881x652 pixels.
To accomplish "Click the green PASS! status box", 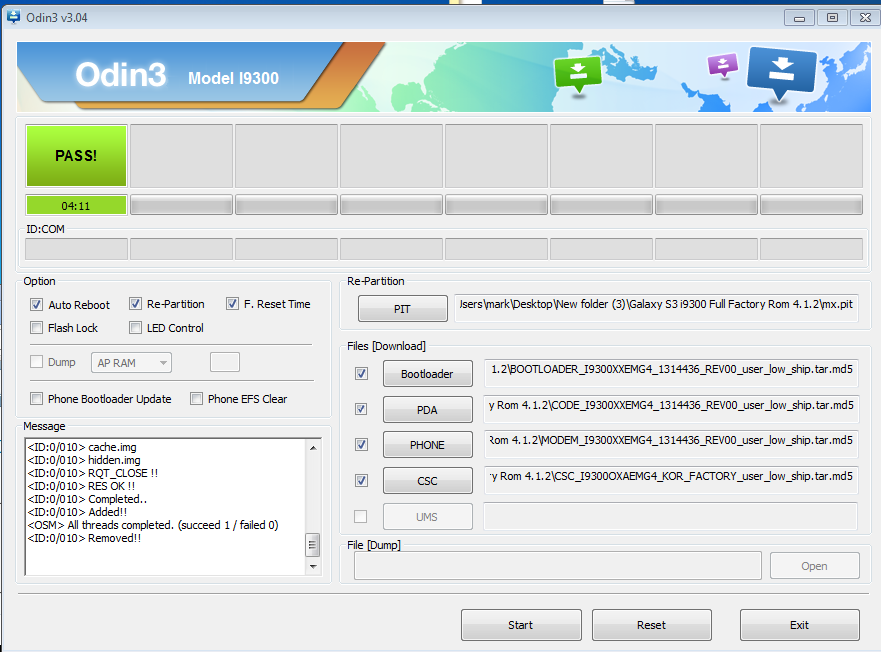I will coord(76,156).
